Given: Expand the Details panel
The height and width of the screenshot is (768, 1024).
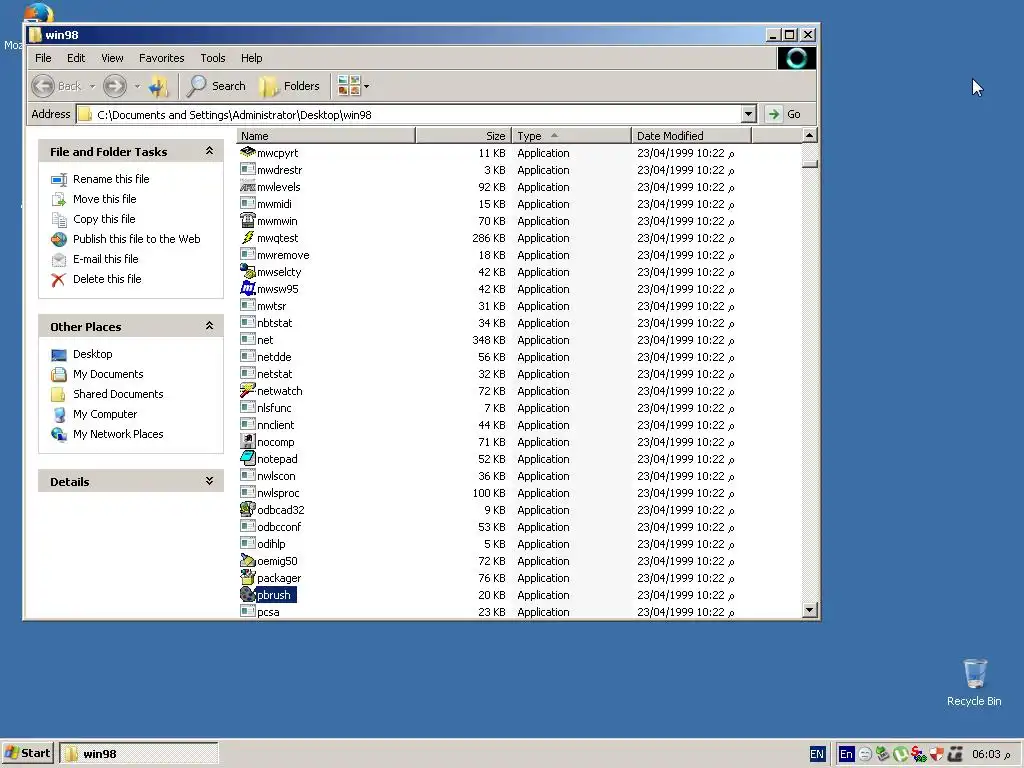Looking at the screenshot, I should 209,481.
